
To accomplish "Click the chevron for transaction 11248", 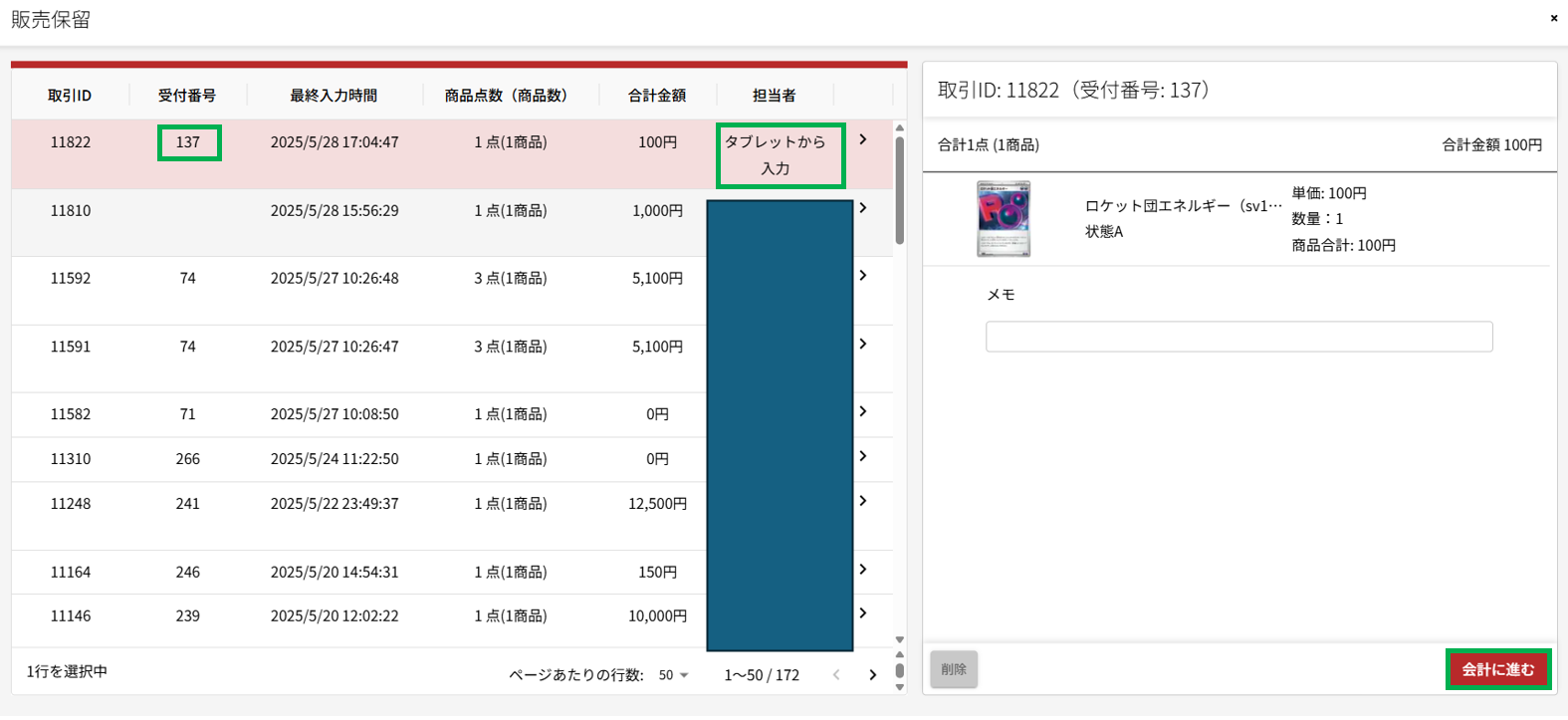I will click(x=863, y=501).
